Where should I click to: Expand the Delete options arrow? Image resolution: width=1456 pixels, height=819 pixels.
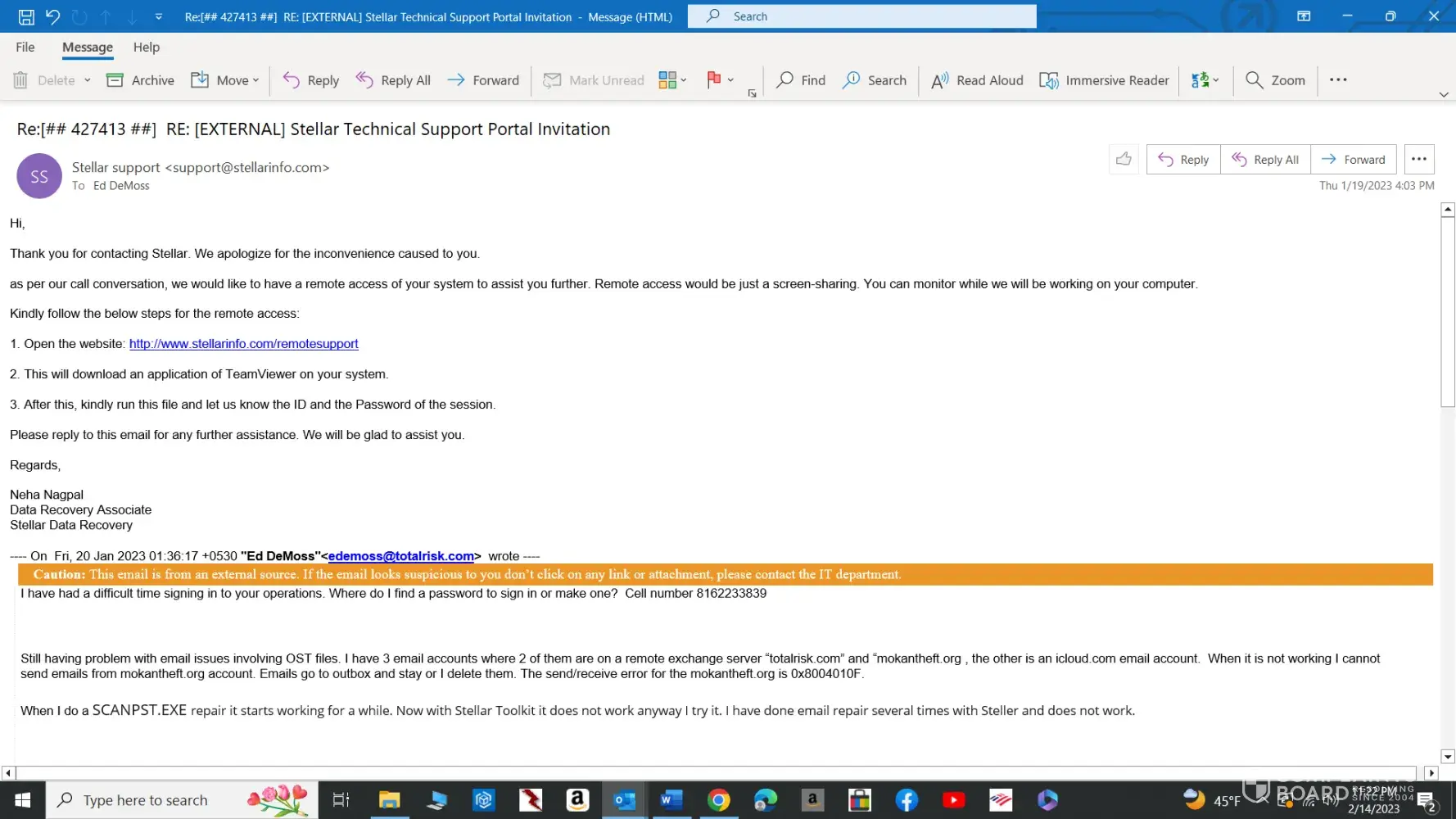pyautogui.click(x=87, y=80)
